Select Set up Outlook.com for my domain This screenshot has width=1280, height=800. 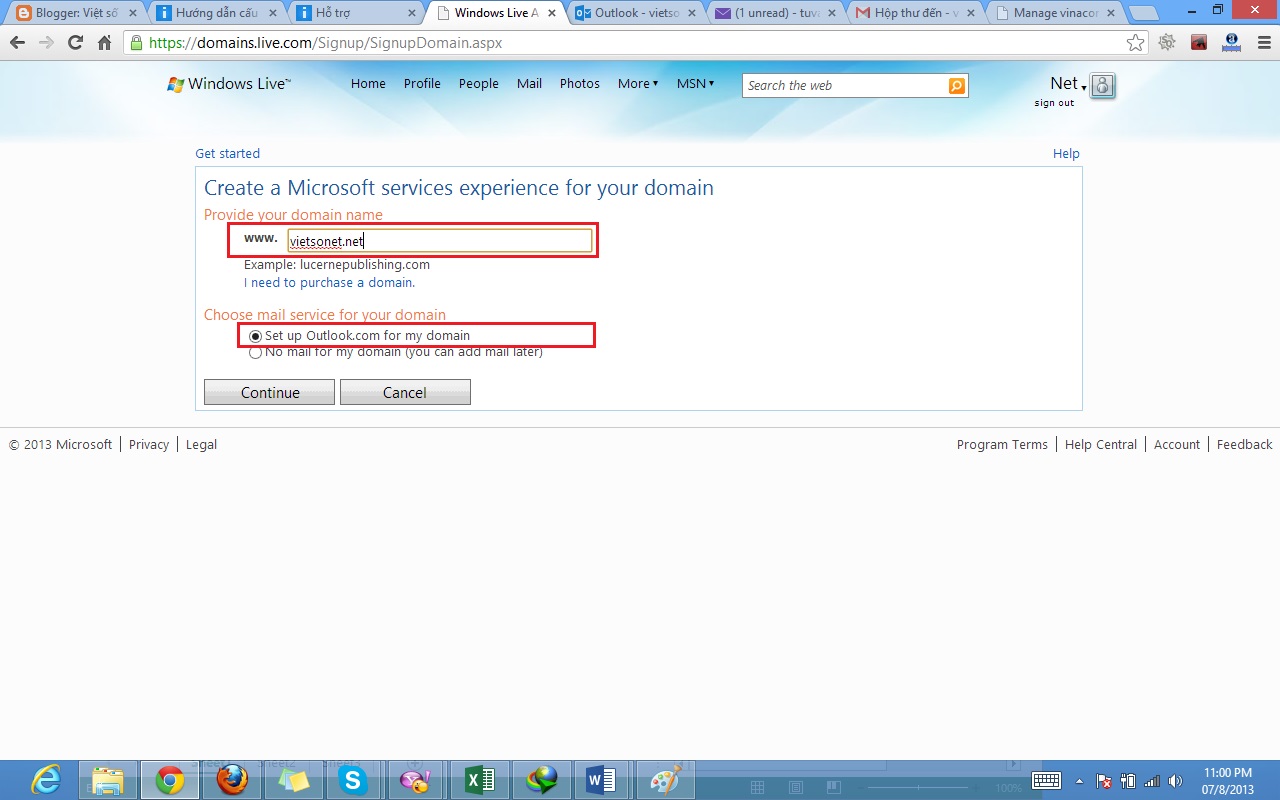(x=255, y=336)
